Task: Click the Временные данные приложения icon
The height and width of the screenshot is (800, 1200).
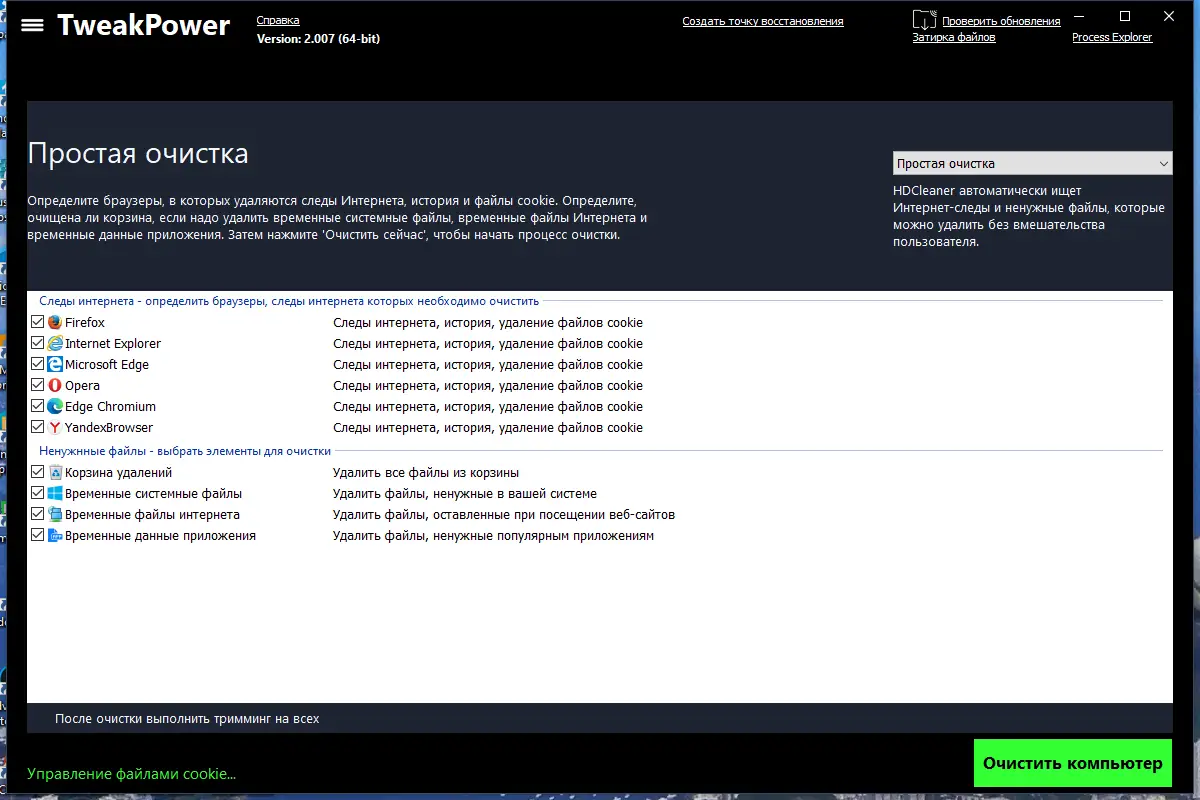Action: (x=56, y=536)
